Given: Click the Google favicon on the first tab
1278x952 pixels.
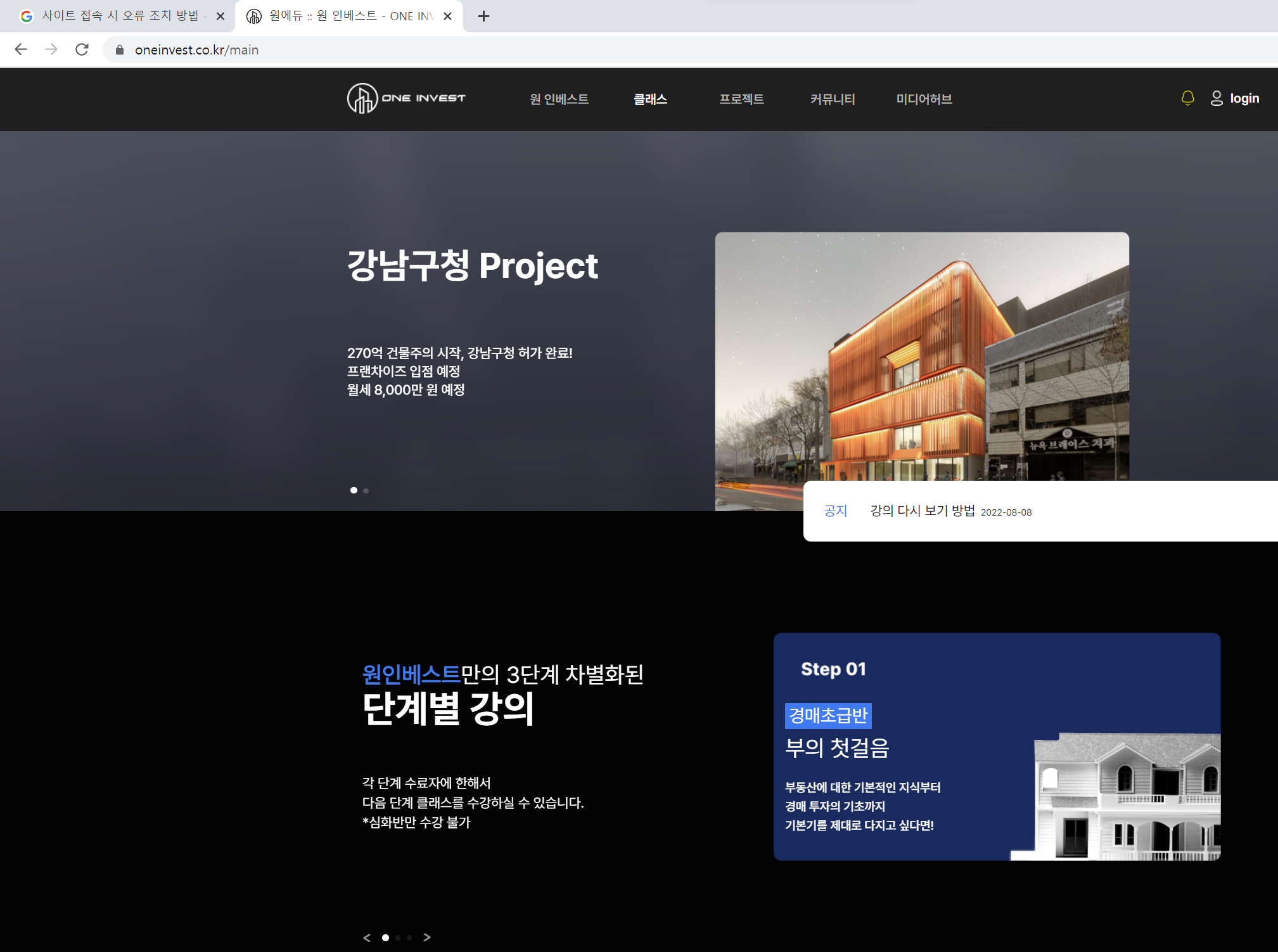Looking at the screenshot, I should click(x=27, y=16).
